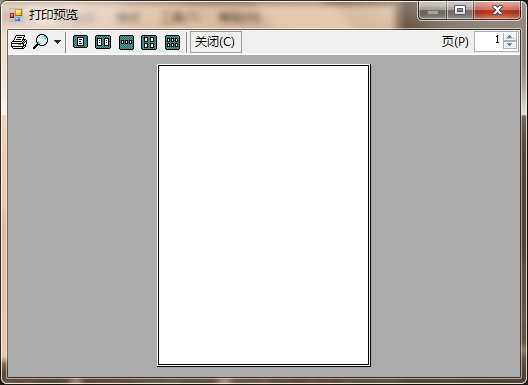Increase page number with up arrow
This screenshot has width=528, height=385.
509,37
